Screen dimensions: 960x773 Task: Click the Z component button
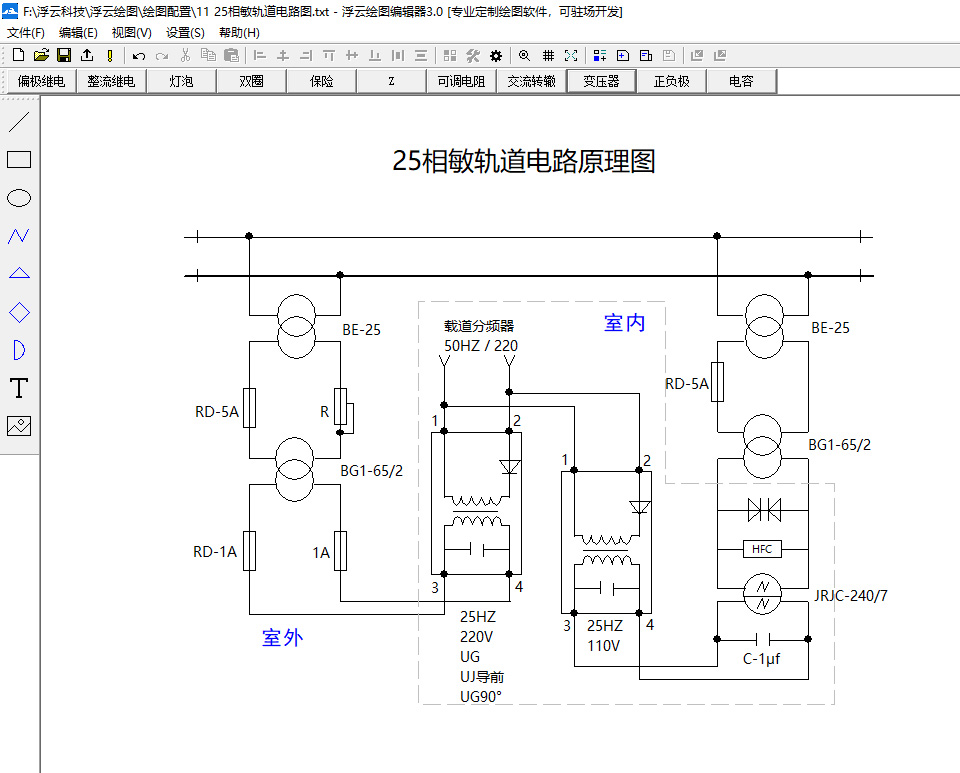click(x=391, y=81)
